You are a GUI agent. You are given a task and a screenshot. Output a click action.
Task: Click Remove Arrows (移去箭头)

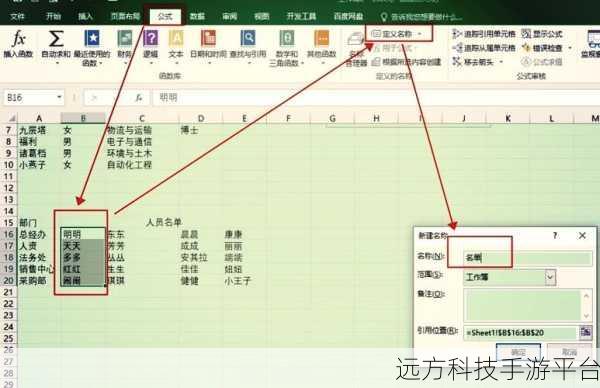pos(473,61)
